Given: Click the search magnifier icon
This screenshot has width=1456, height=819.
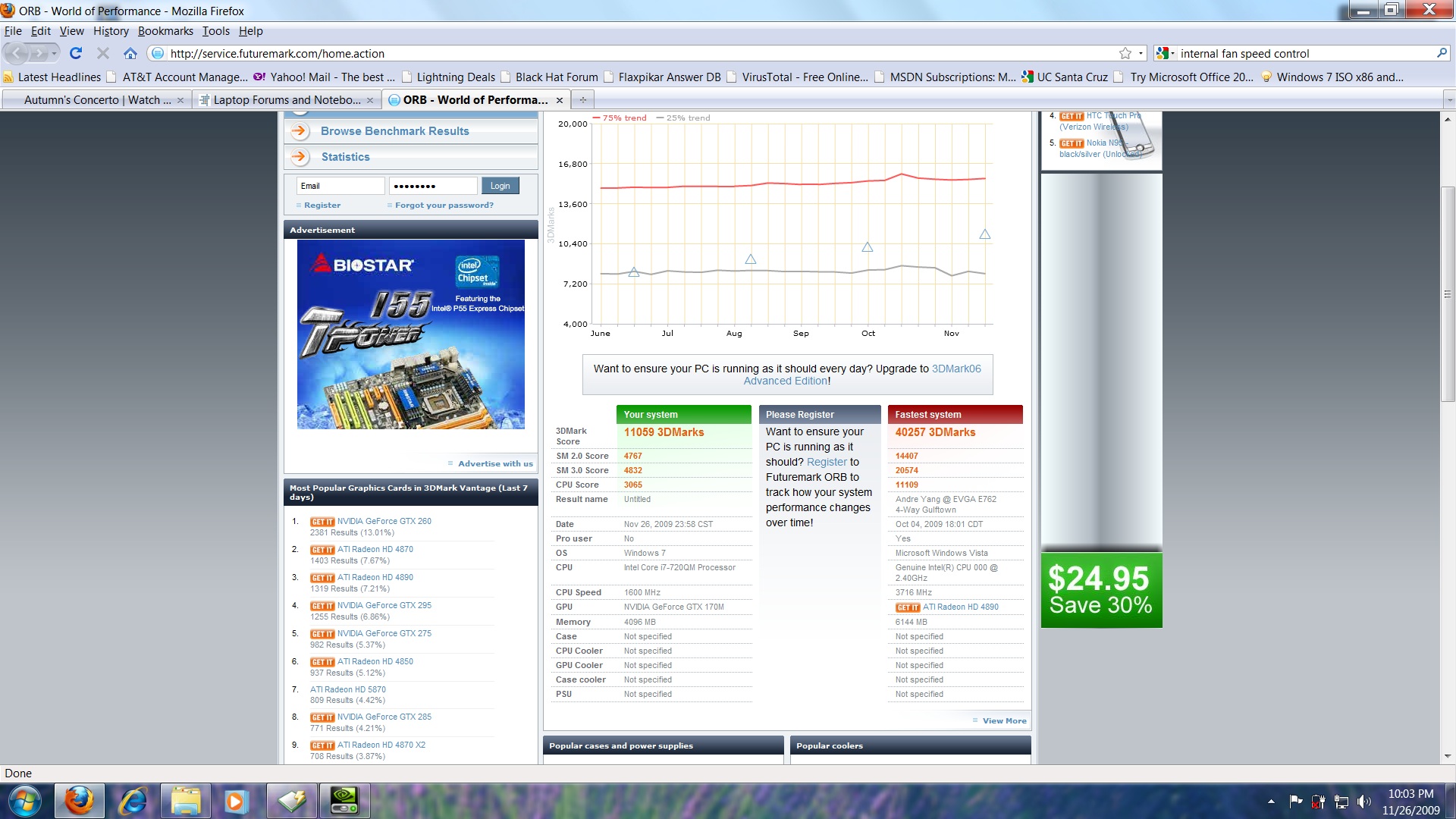Looking at the screenshot, I should pyautogui.click(x=1442, y=53).
